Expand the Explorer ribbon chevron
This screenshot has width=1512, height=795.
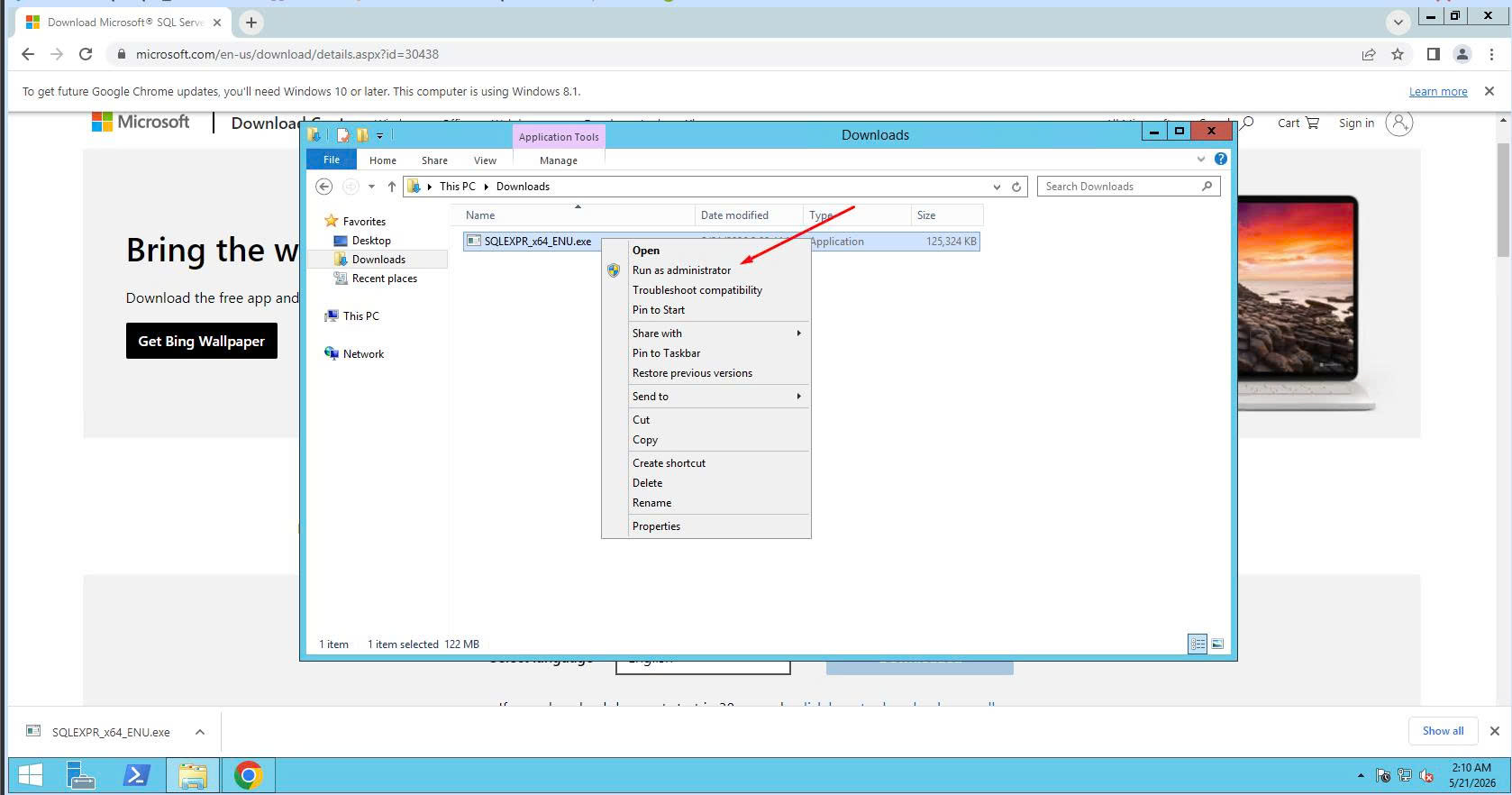1201,159
